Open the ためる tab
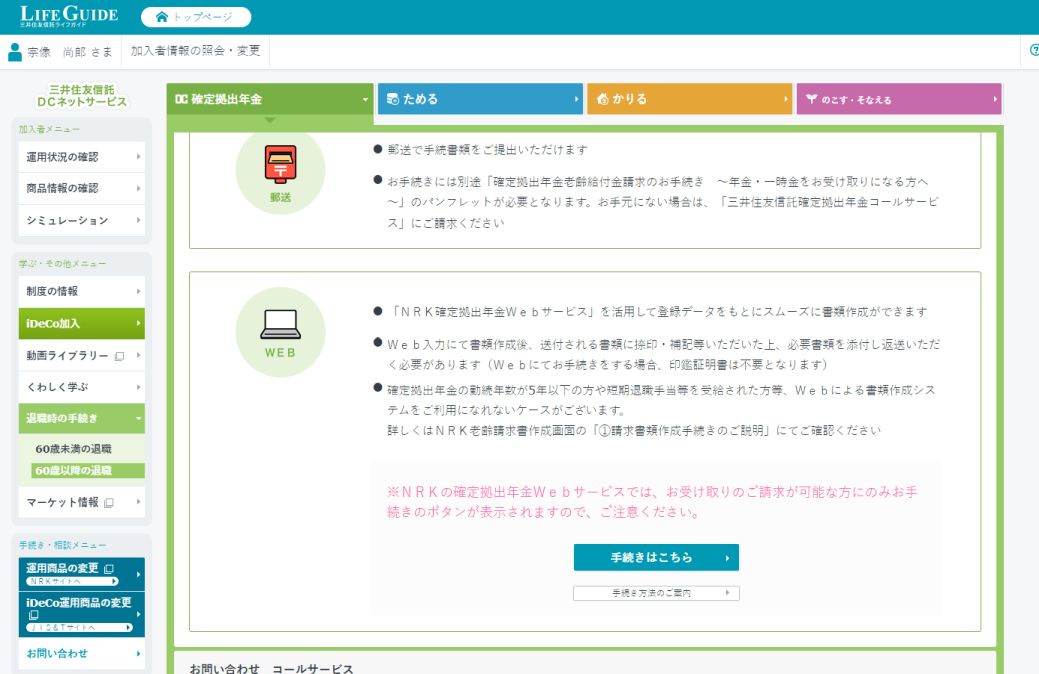Image resolution: width=1039 pixels, height=674 pixels. click(480, 99)
